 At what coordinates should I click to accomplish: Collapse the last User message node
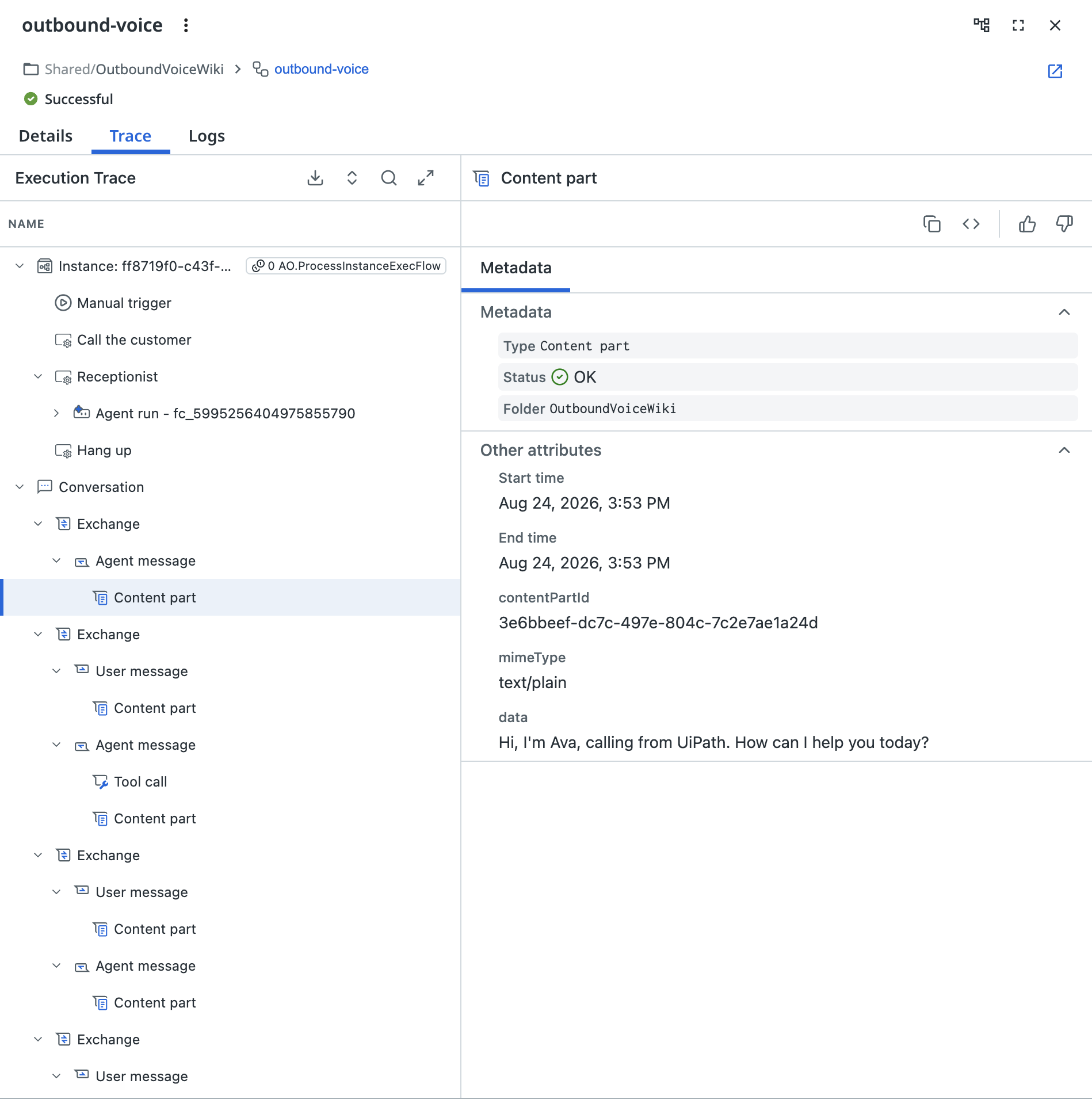point(56,1076)
